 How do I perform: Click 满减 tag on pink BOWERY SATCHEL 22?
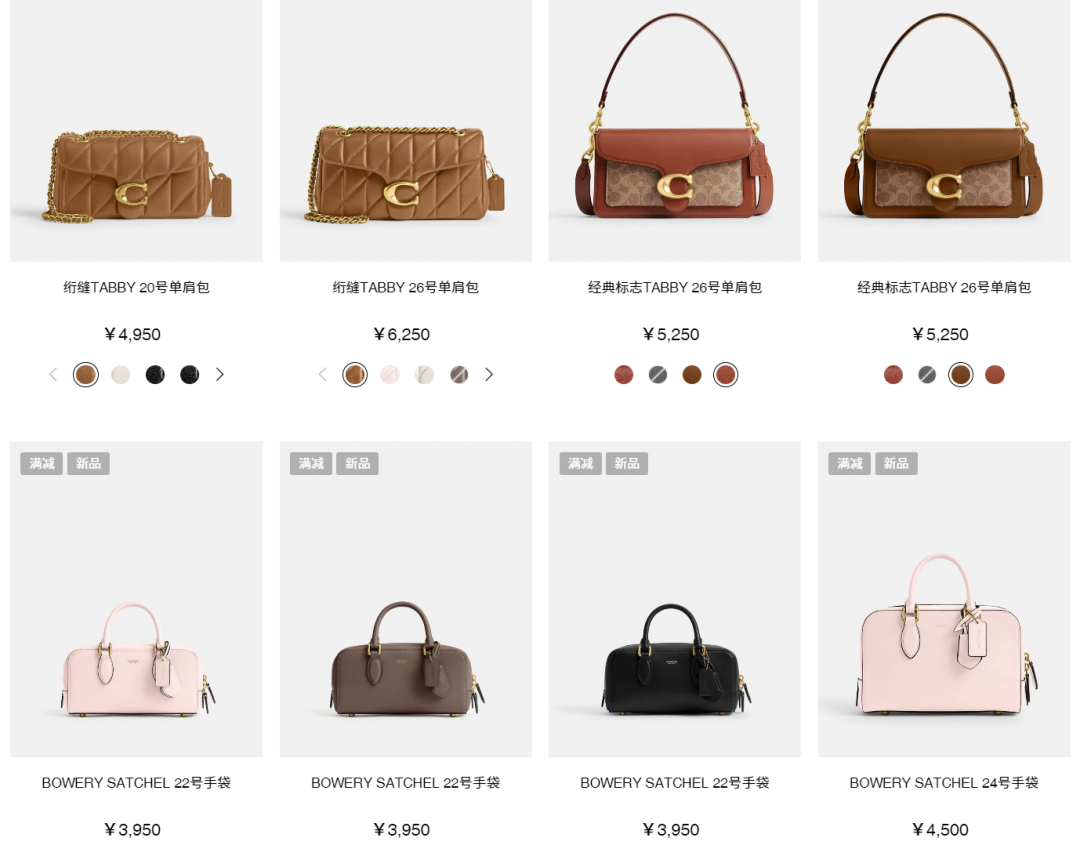[x=41, y=463]
